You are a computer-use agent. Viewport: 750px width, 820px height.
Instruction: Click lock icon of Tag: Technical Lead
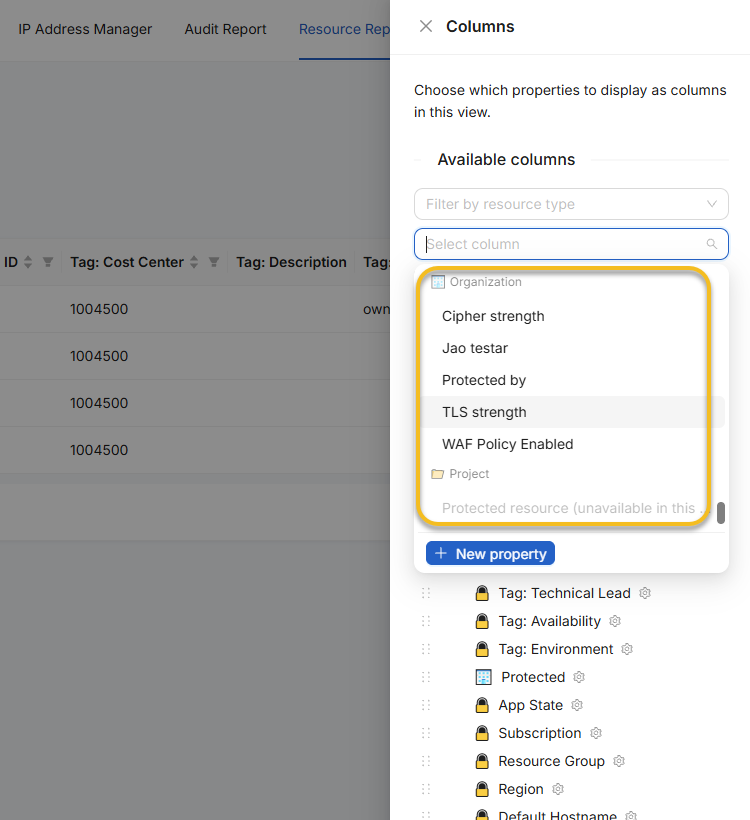coord(482,593)
